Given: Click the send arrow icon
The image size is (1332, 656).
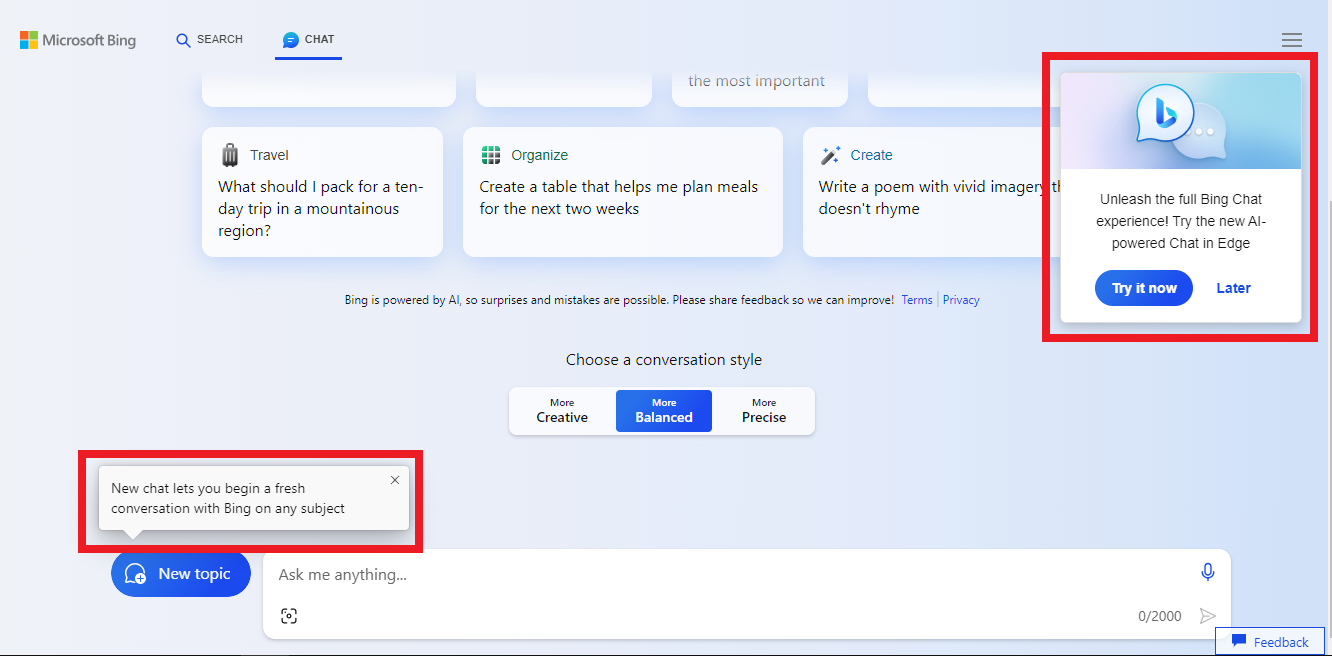Looking at the screenshot, I should [x=1207, y=616].
